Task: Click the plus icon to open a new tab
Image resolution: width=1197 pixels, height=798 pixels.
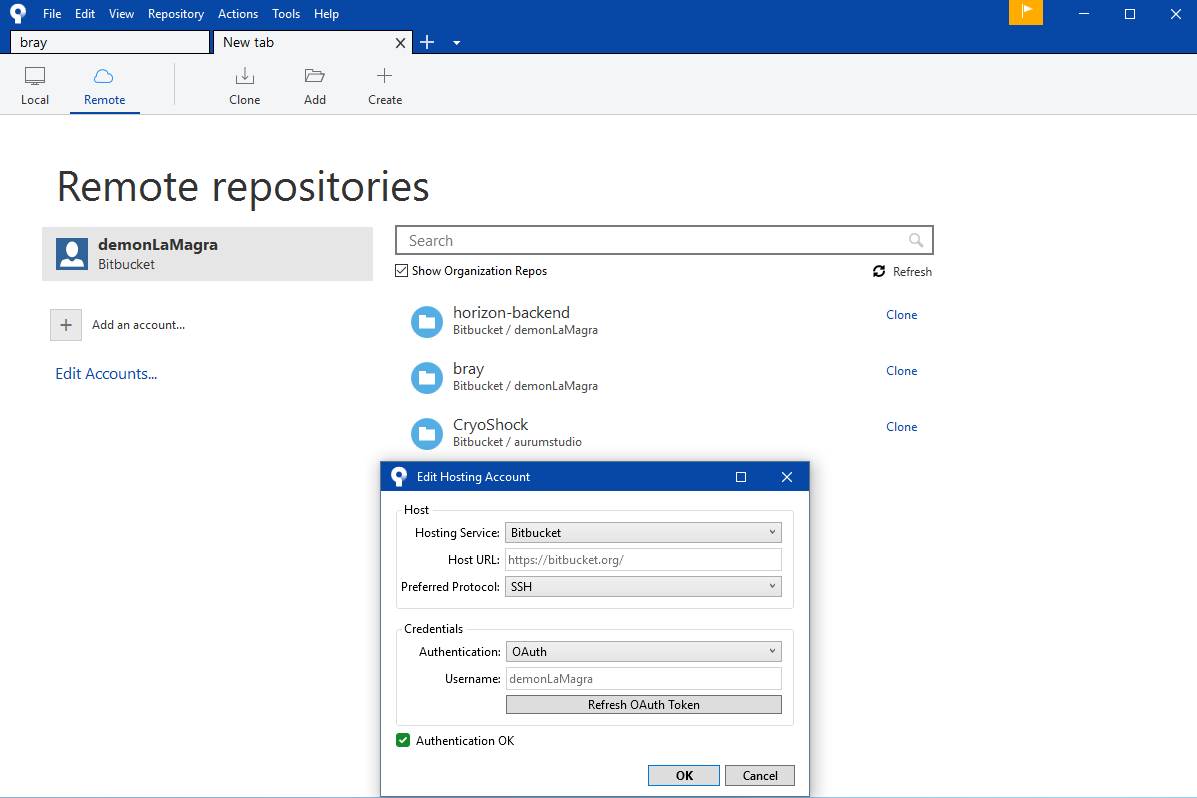Action: (428, 43)
